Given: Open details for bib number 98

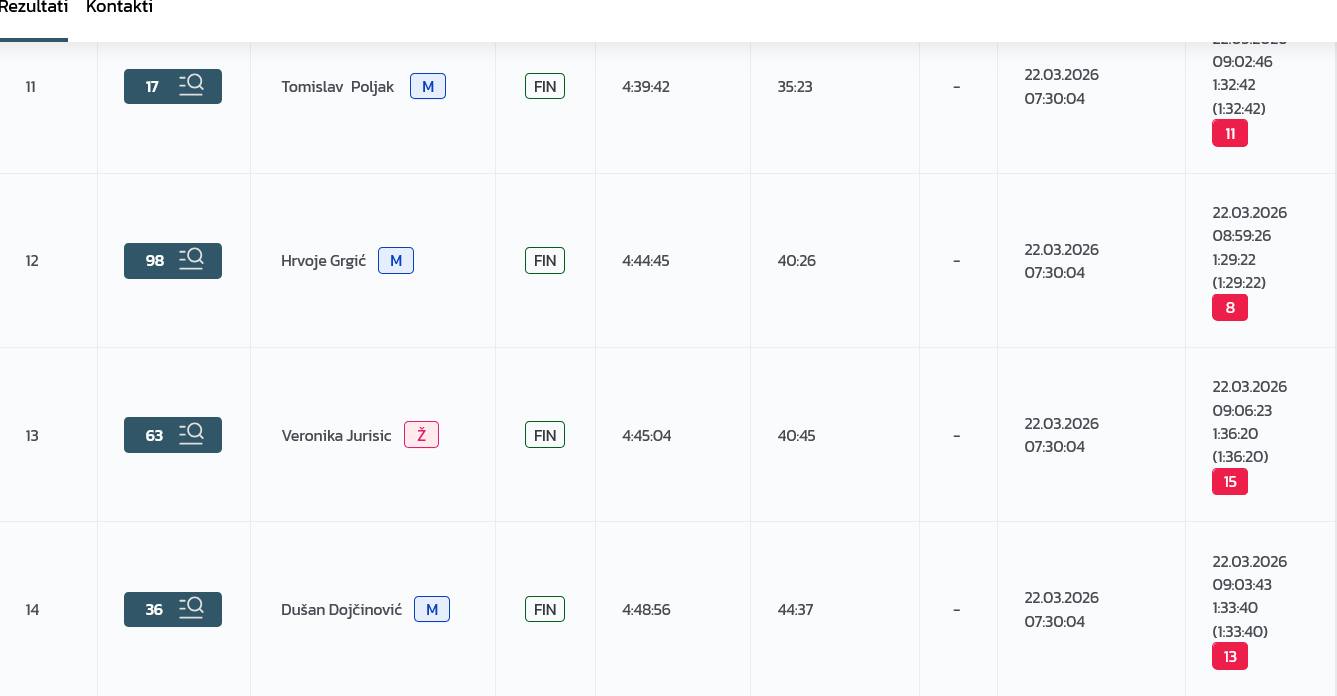Looking at the screenshot, I should click(173, 261).
